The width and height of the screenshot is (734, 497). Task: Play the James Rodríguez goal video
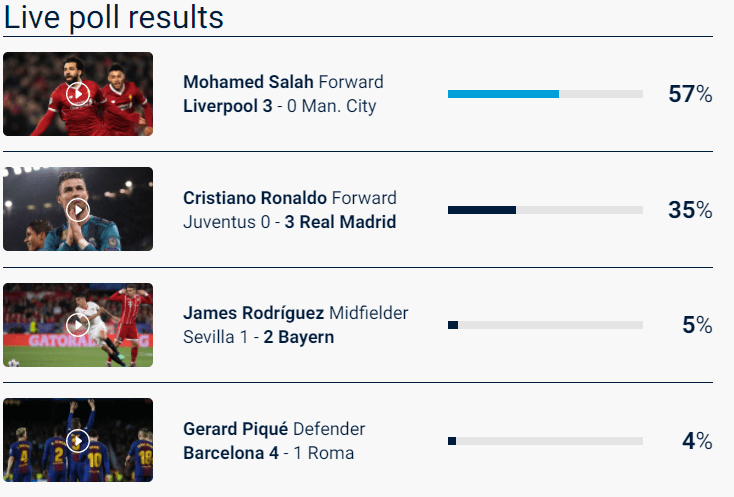point(78,325)
